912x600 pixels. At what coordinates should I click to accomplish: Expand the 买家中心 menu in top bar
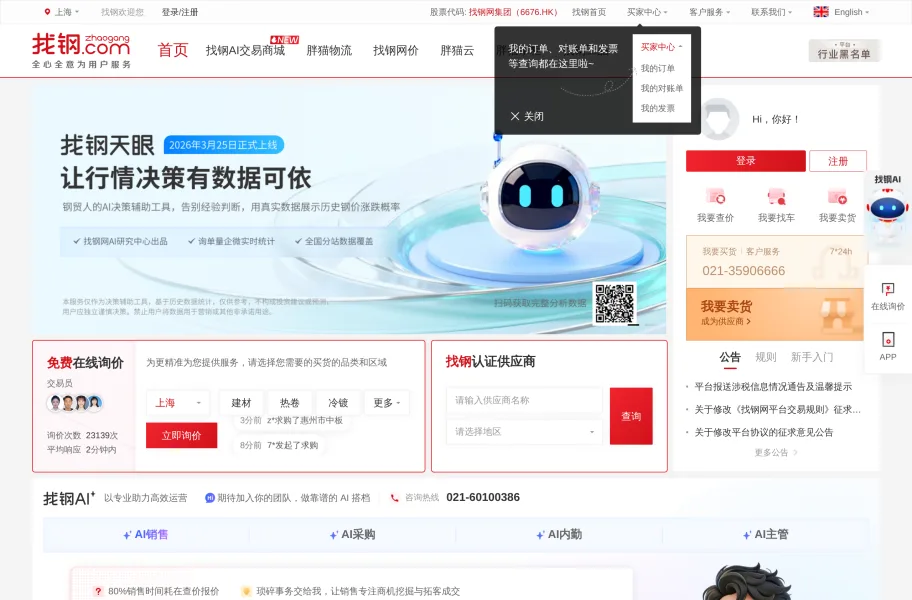647,12
